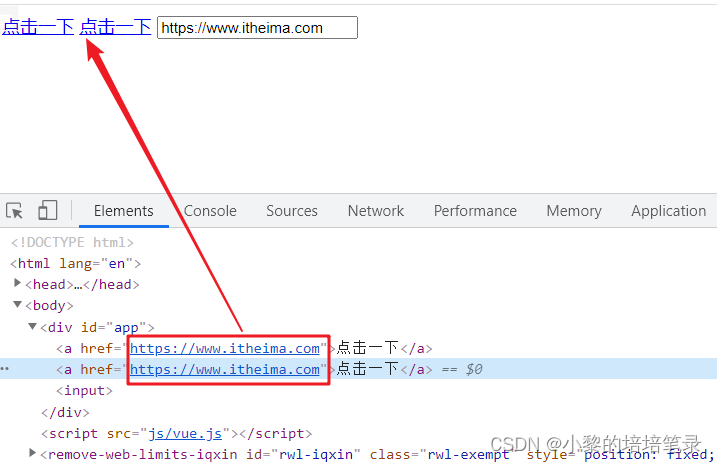
Task: Open the Network tab
Action: point(376,211)
